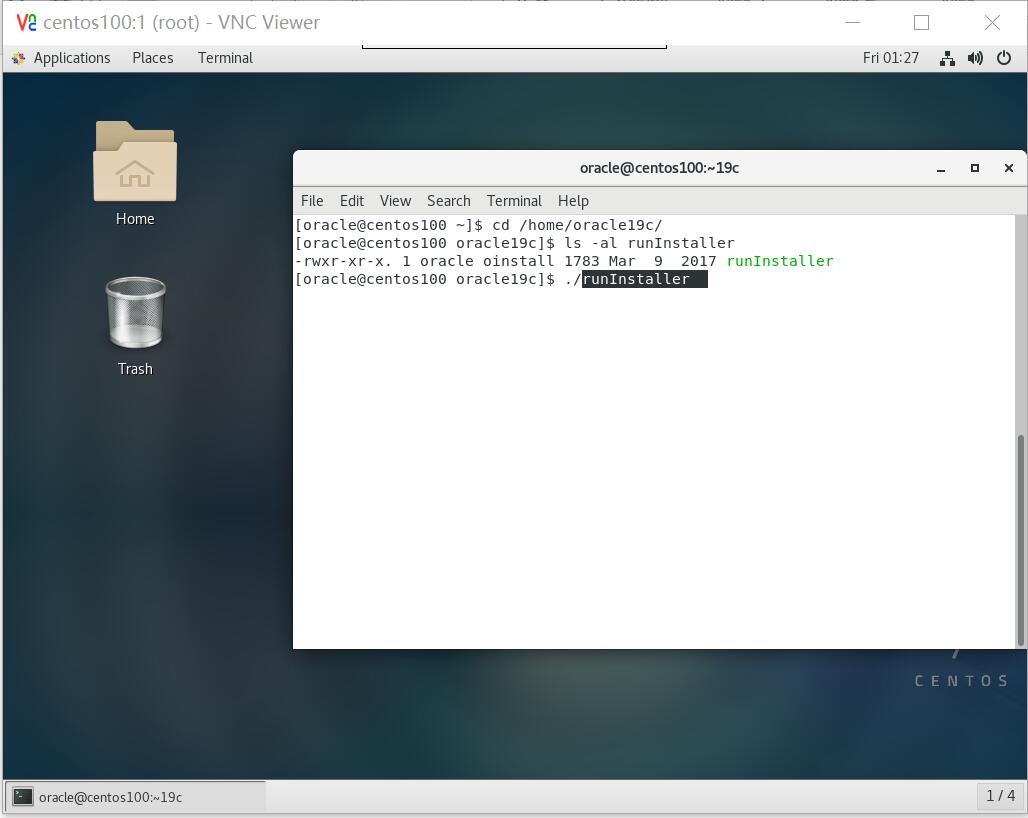Click the network status icon in top panel
1028x818 pixels.
(x=947, y=58)
